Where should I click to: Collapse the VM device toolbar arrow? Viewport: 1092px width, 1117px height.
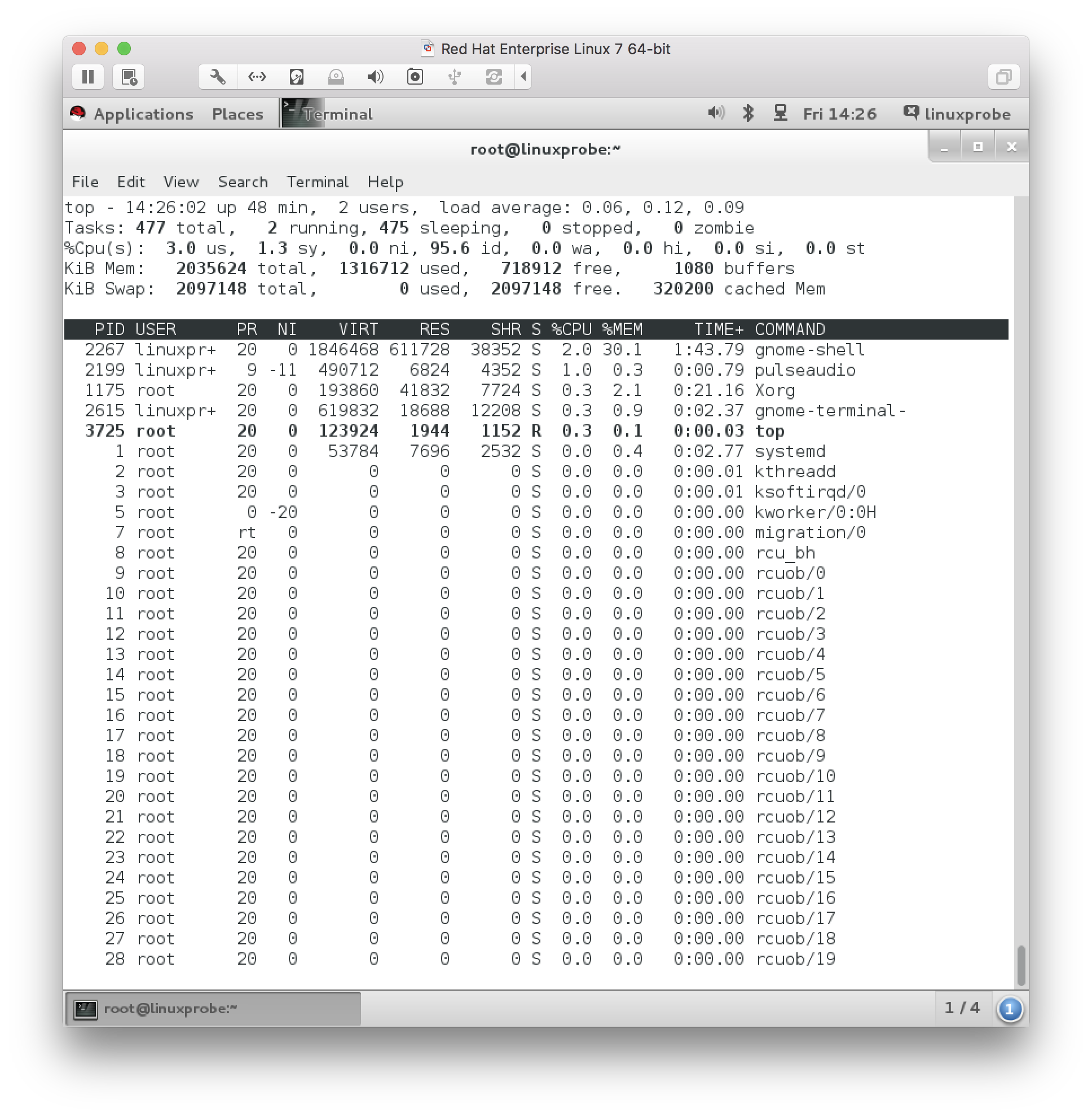point(523,77)
